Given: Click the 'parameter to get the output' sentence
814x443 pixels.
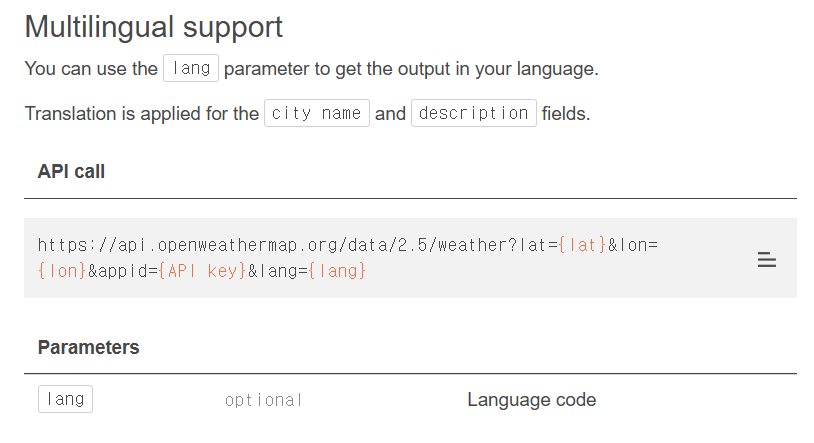Looking at the screenshot, I should (x=411, y=69).
